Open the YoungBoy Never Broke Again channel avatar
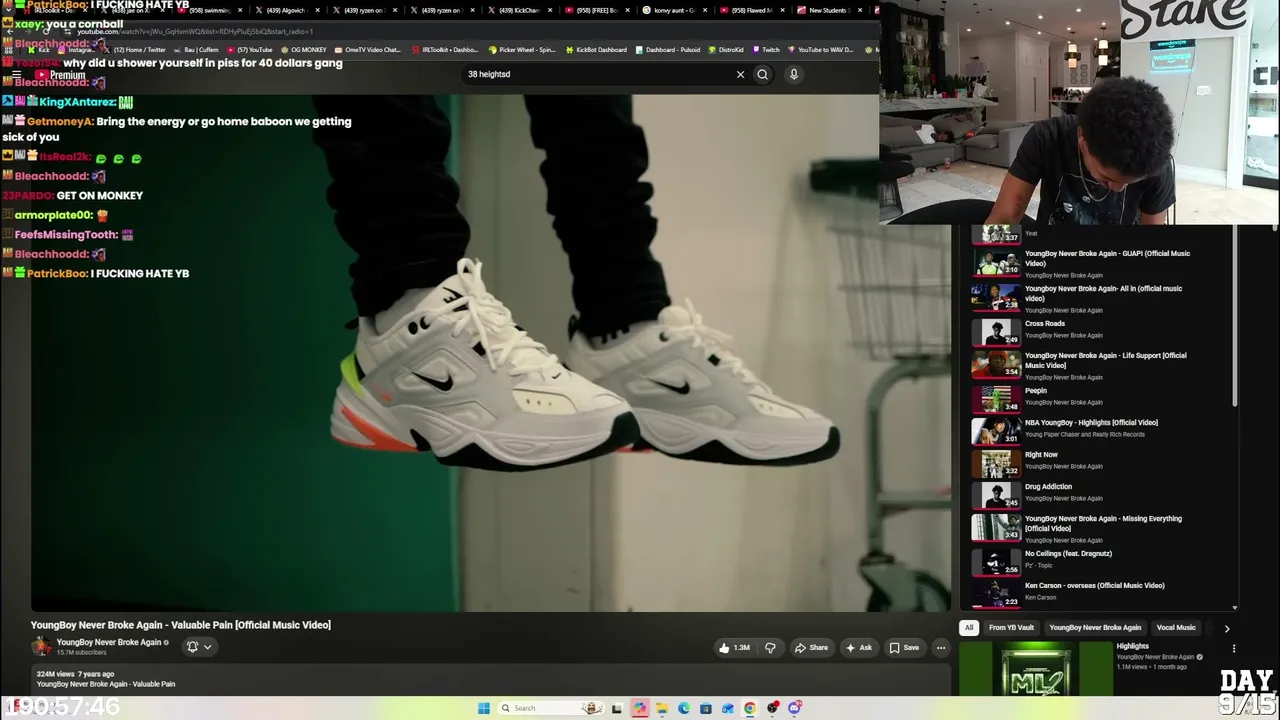 [x=41, y=646]
